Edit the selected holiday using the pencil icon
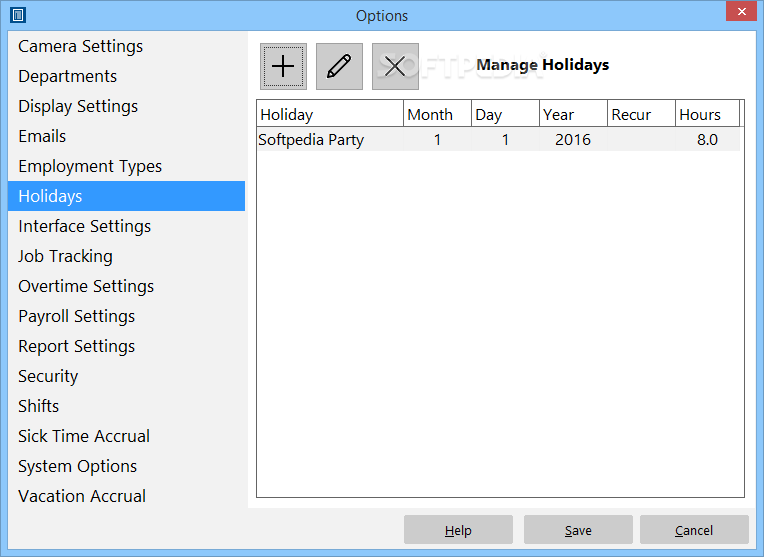 339,66
